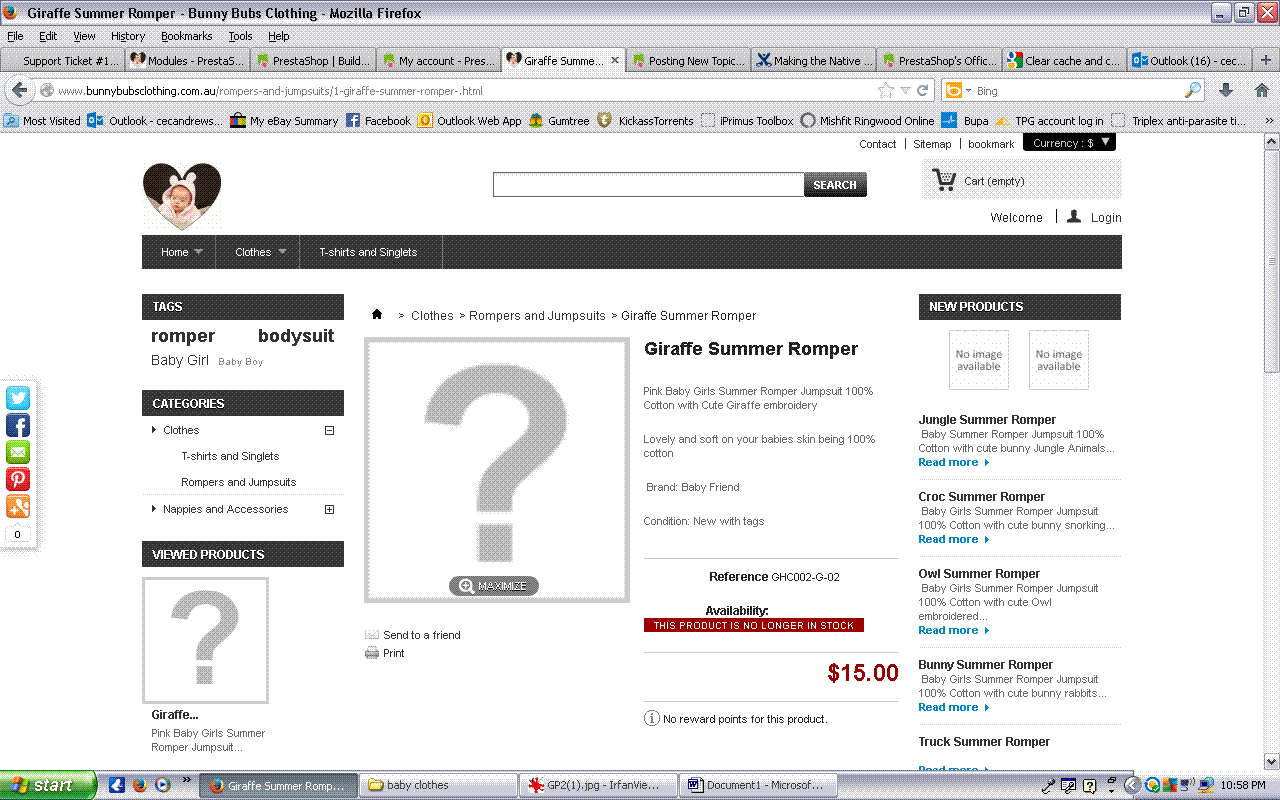Screen dimensions: 1280x800
Task: Go back with Firefox back arrow
Action: coord(19,90)
